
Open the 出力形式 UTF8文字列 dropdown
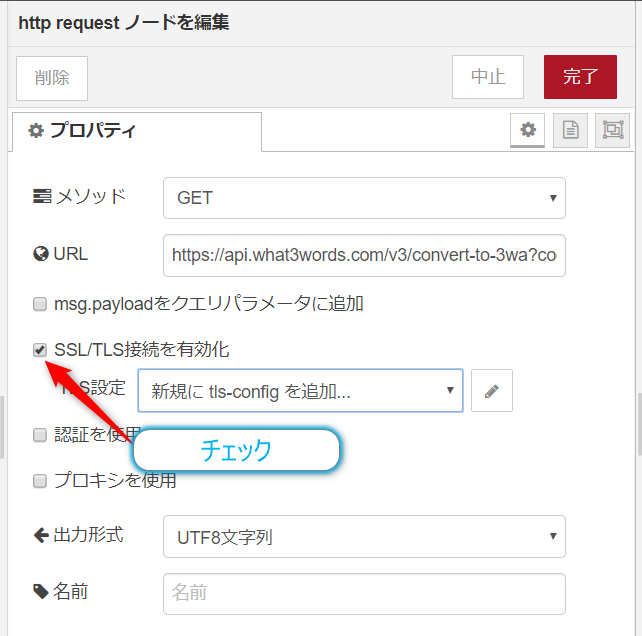(x=364, y=536)
